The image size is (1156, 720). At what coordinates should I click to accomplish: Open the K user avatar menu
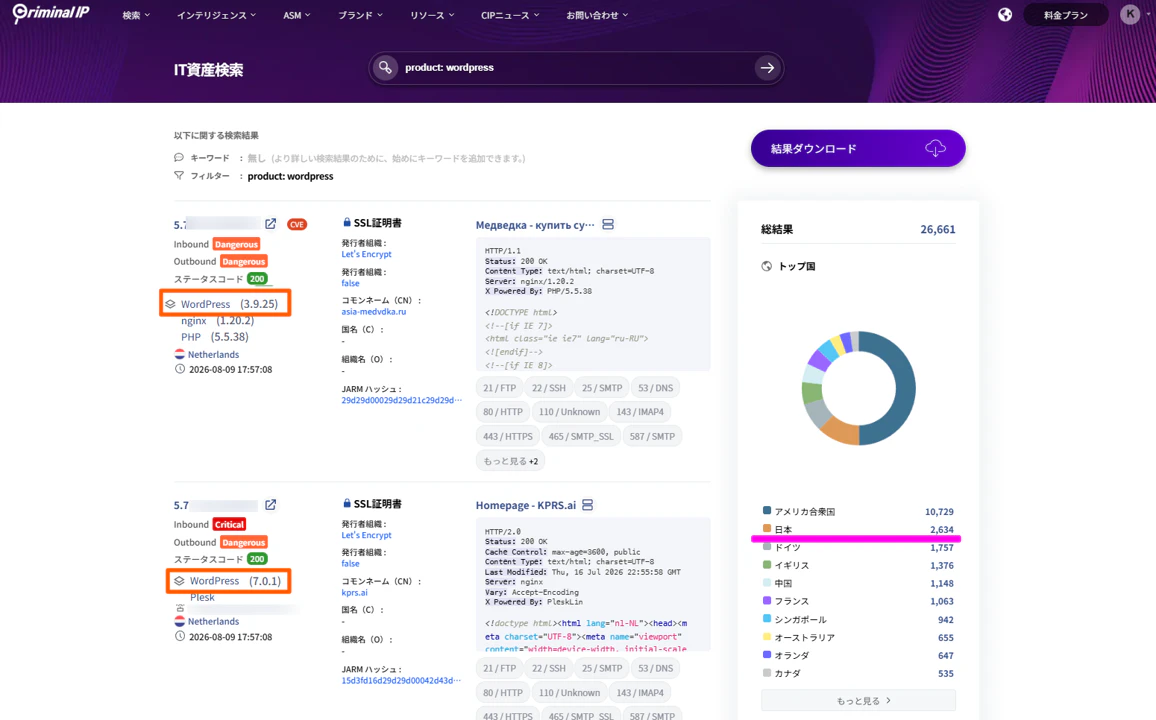point(1129,15)
